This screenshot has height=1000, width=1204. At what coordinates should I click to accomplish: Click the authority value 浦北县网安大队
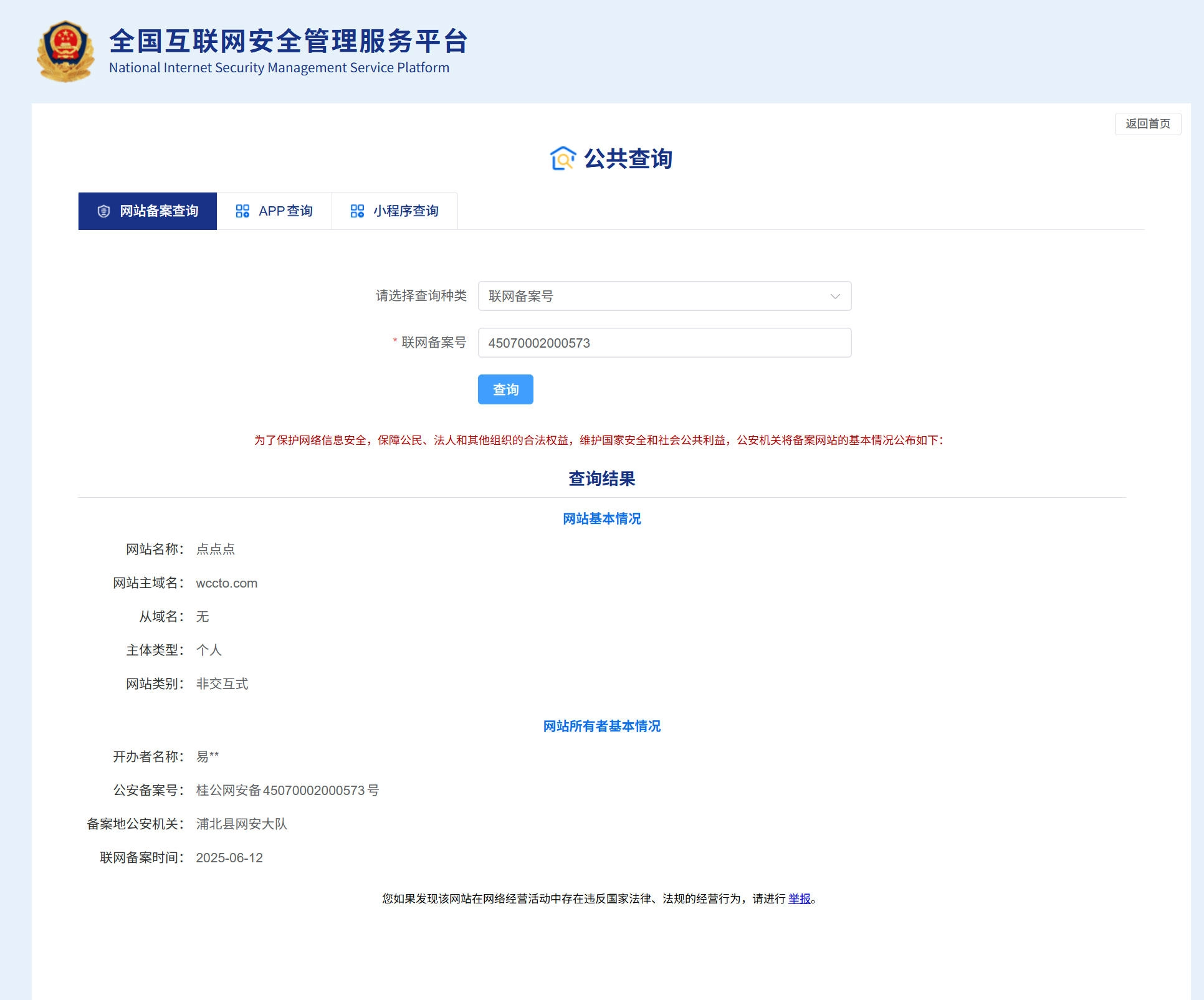click(242, 824)
